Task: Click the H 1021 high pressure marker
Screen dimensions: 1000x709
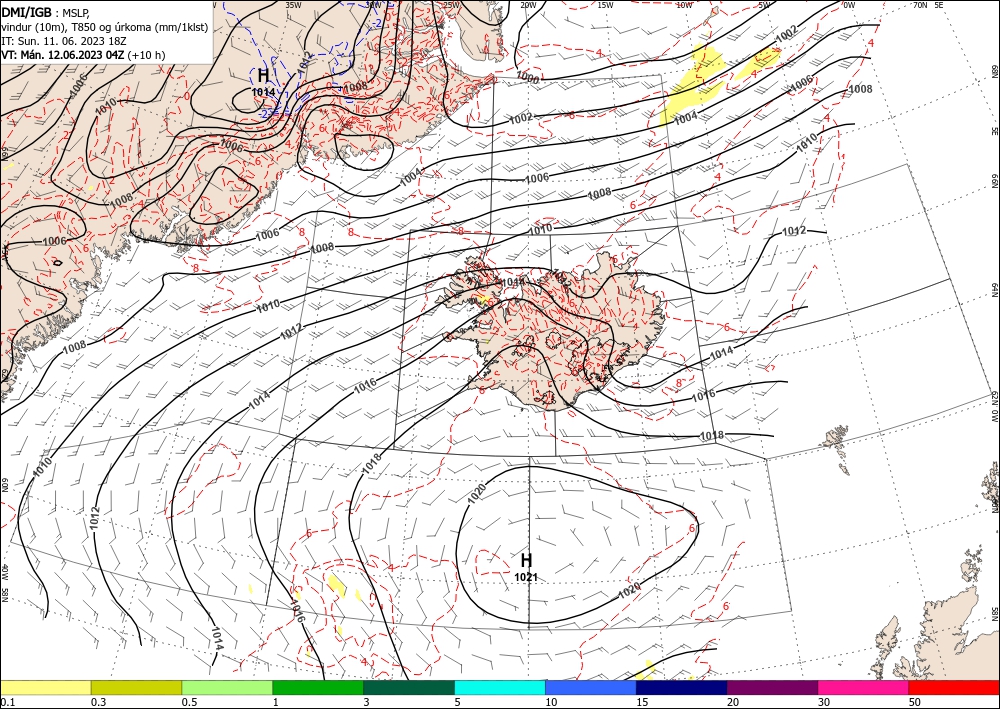Action: click(x=526, y=567)
